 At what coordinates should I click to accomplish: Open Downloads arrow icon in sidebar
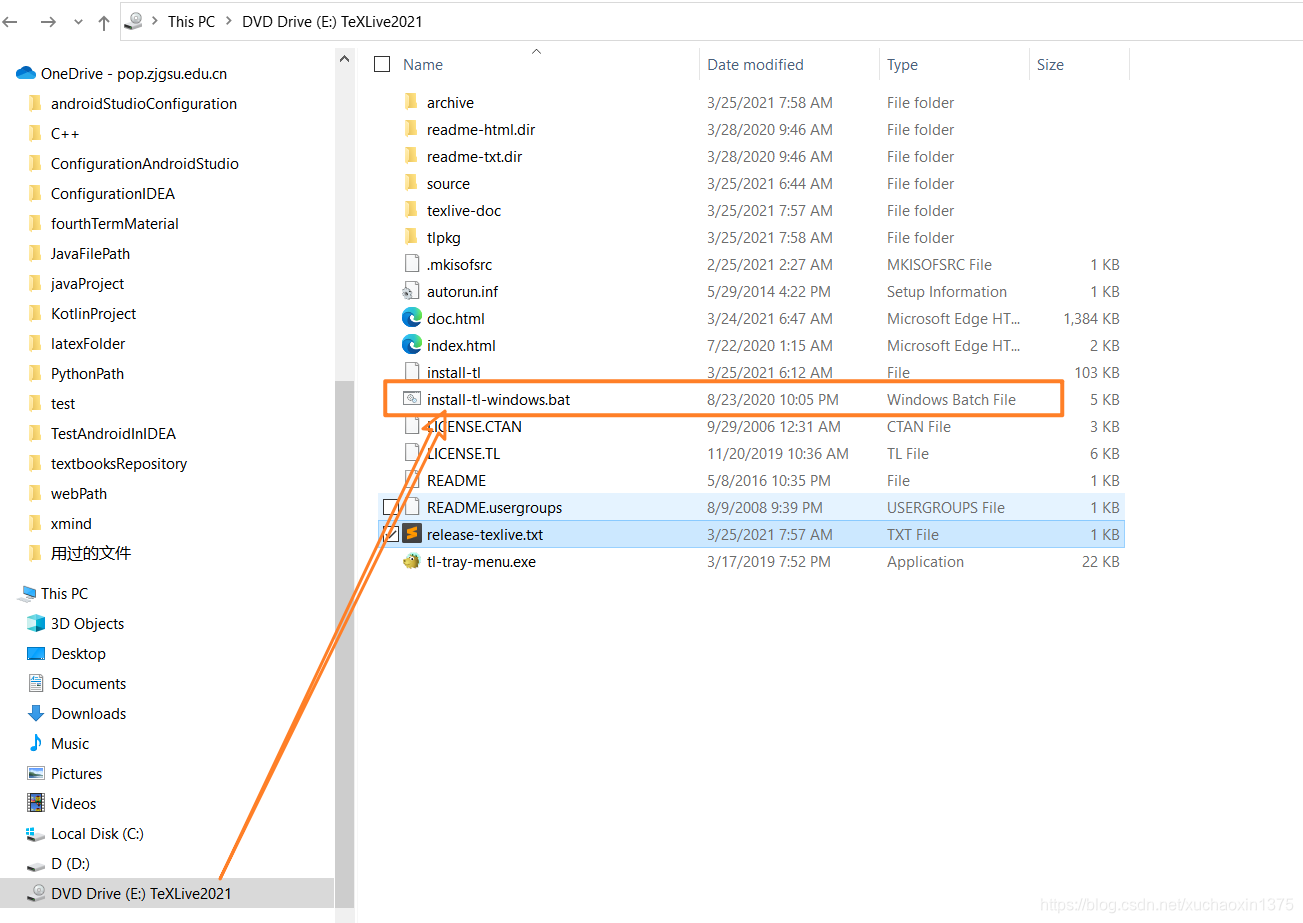point(36,713)
